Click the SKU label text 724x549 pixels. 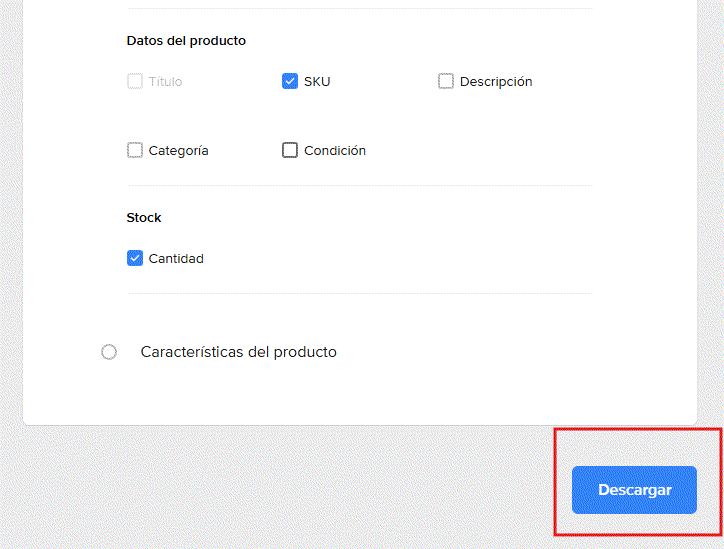[x=317, y=82]
